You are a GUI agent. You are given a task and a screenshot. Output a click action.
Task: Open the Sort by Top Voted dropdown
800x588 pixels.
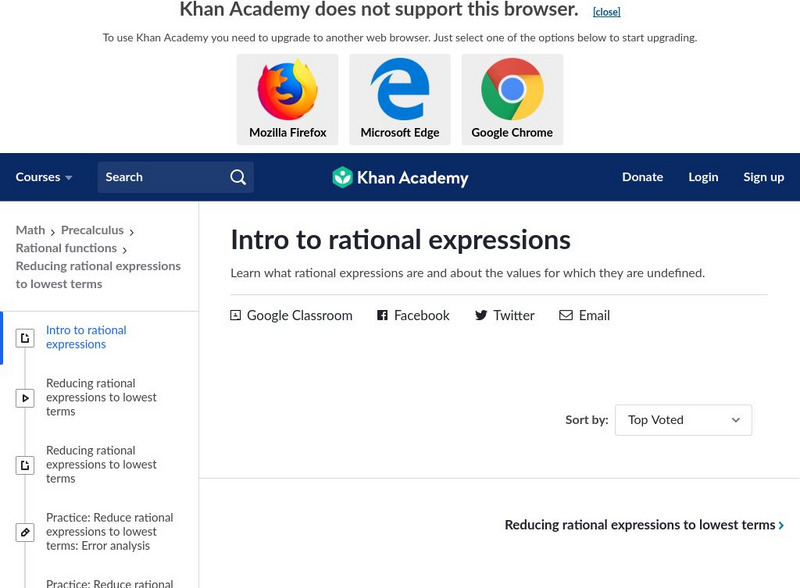point(683,420)
